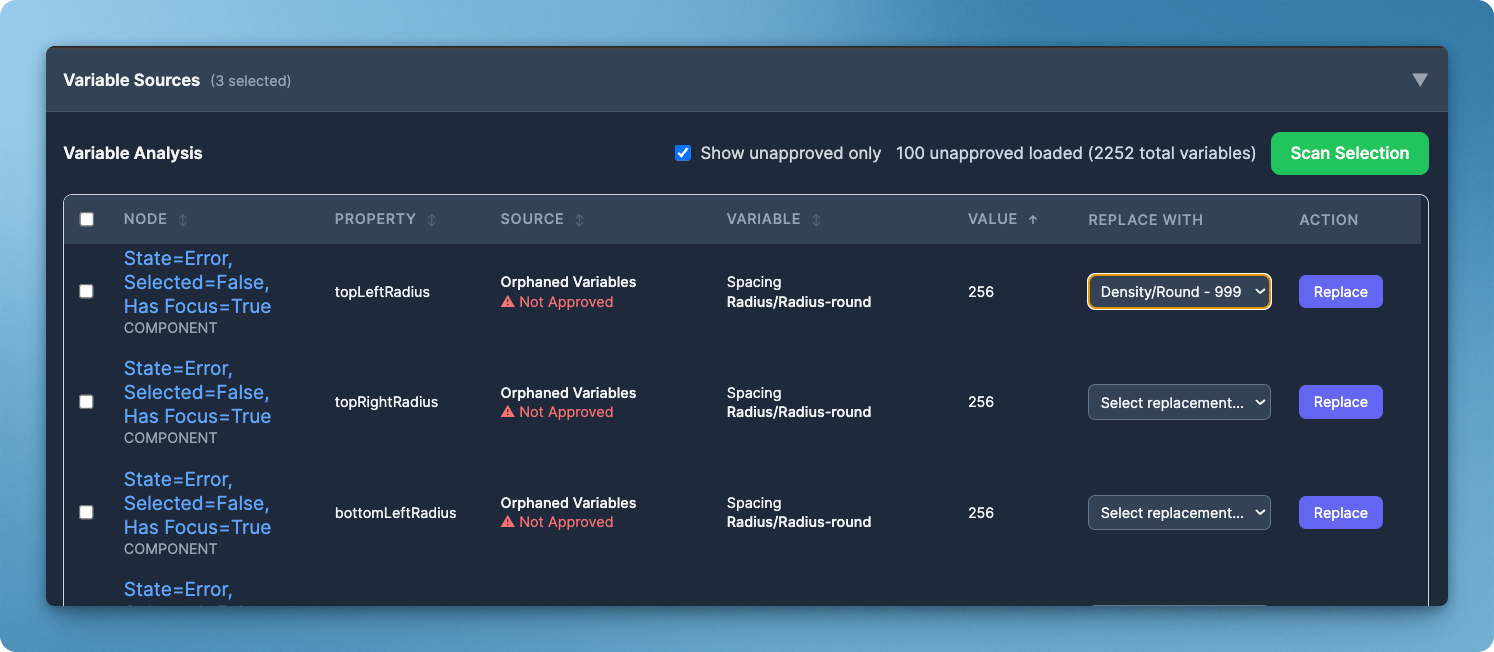
Task: Click Not Approved warning icon in topLeftRadius row
Action: pyautogui.click(x=508, y=302)
